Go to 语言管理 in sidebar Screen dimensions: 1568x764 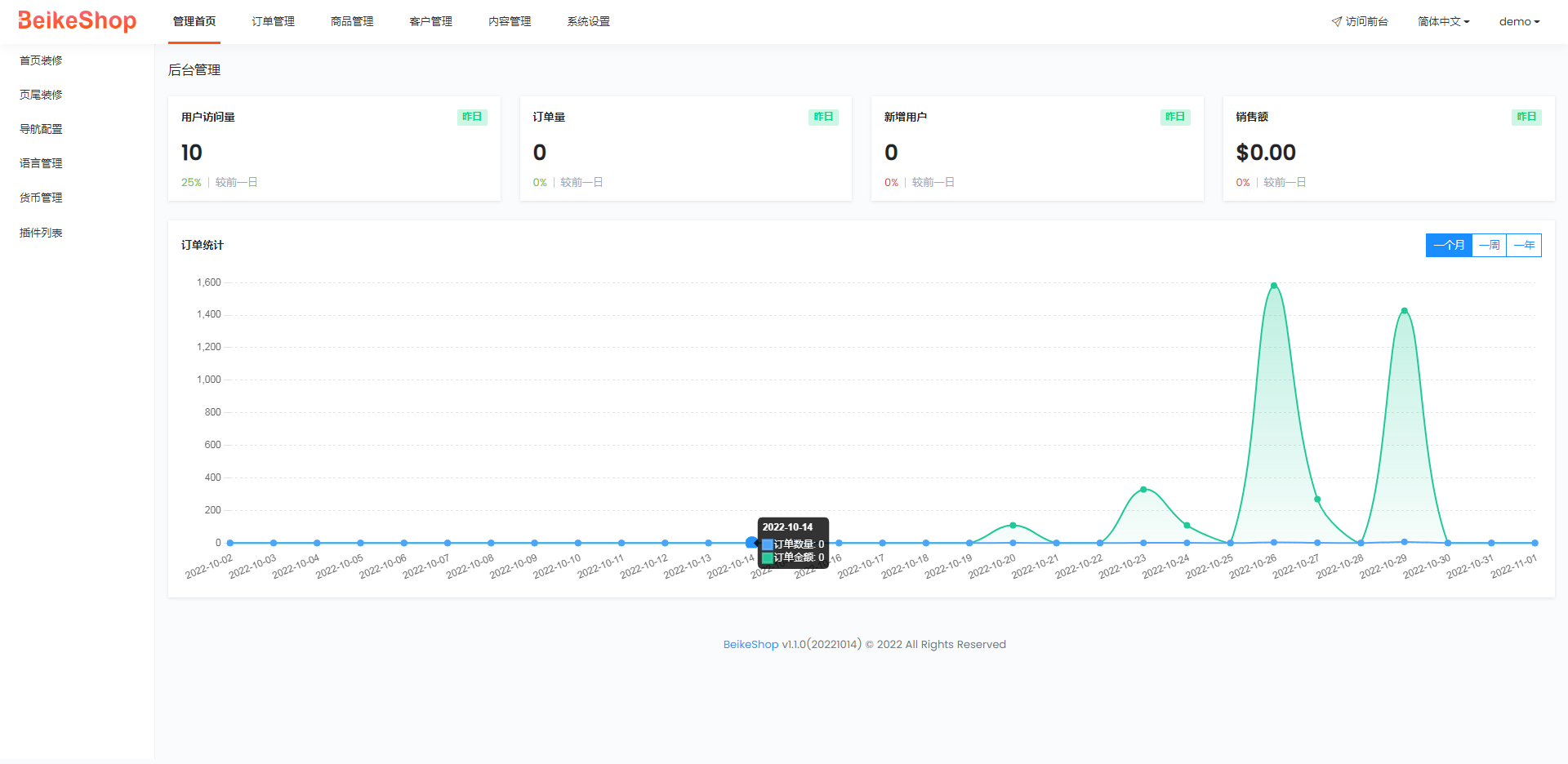tap(41, 163)
